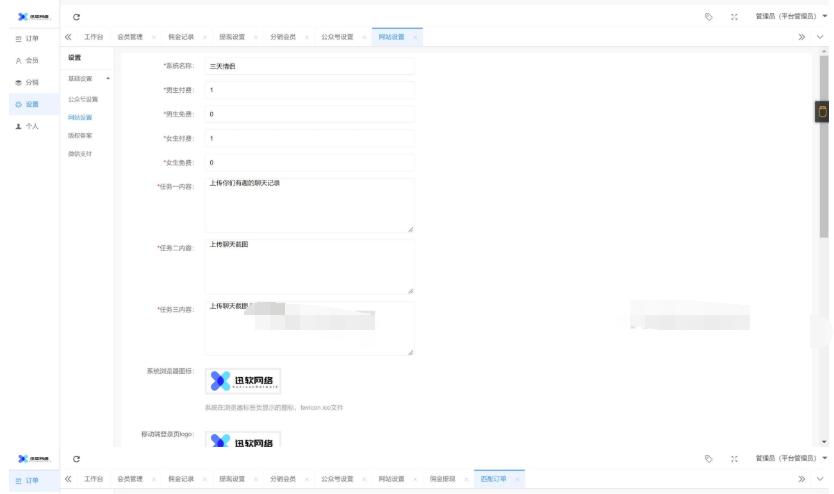Click the double-right arrow in the top tab bar

coord(802,37)
